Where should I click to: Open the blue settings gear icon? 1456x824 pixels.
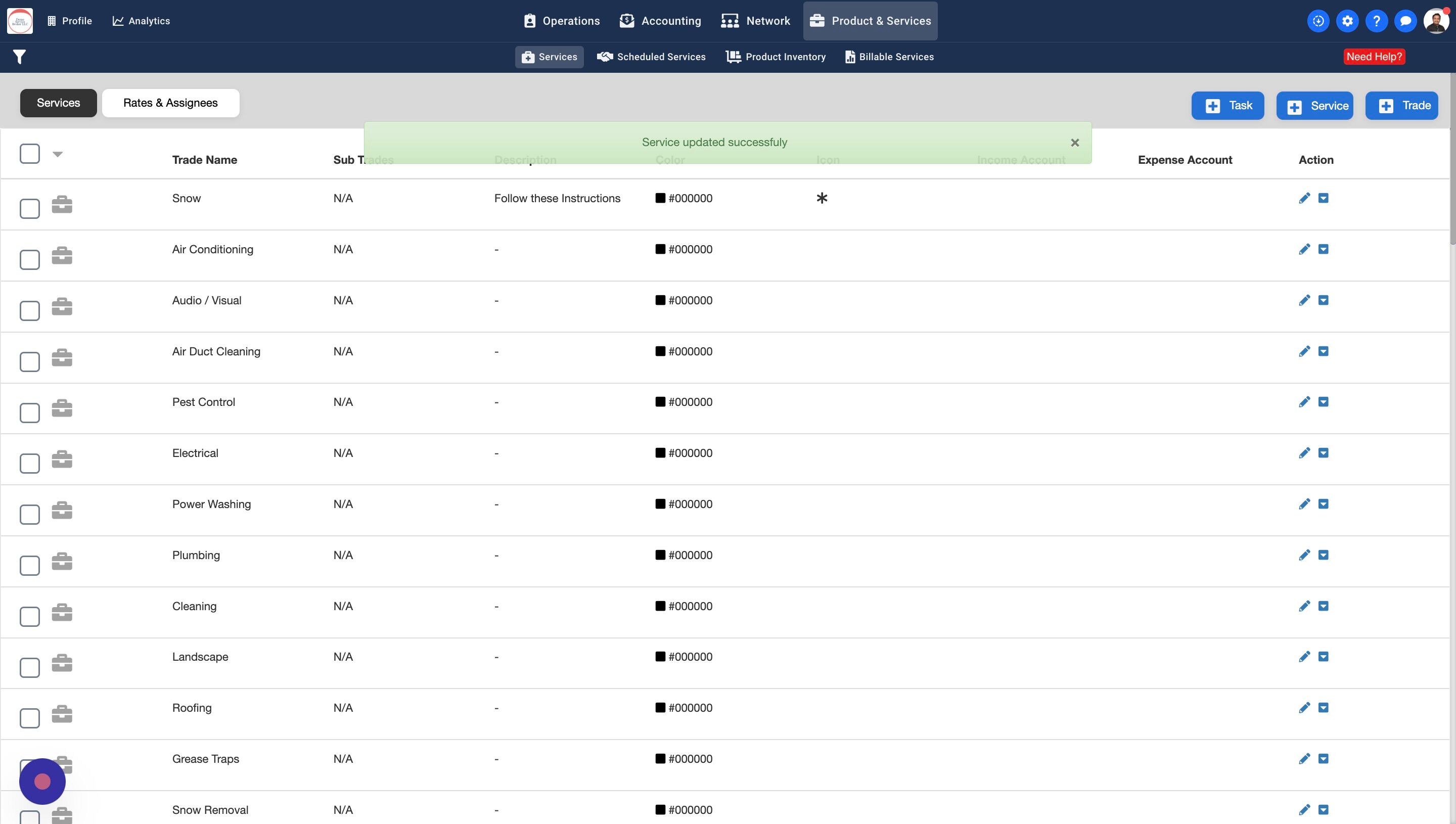[1347, 21]
